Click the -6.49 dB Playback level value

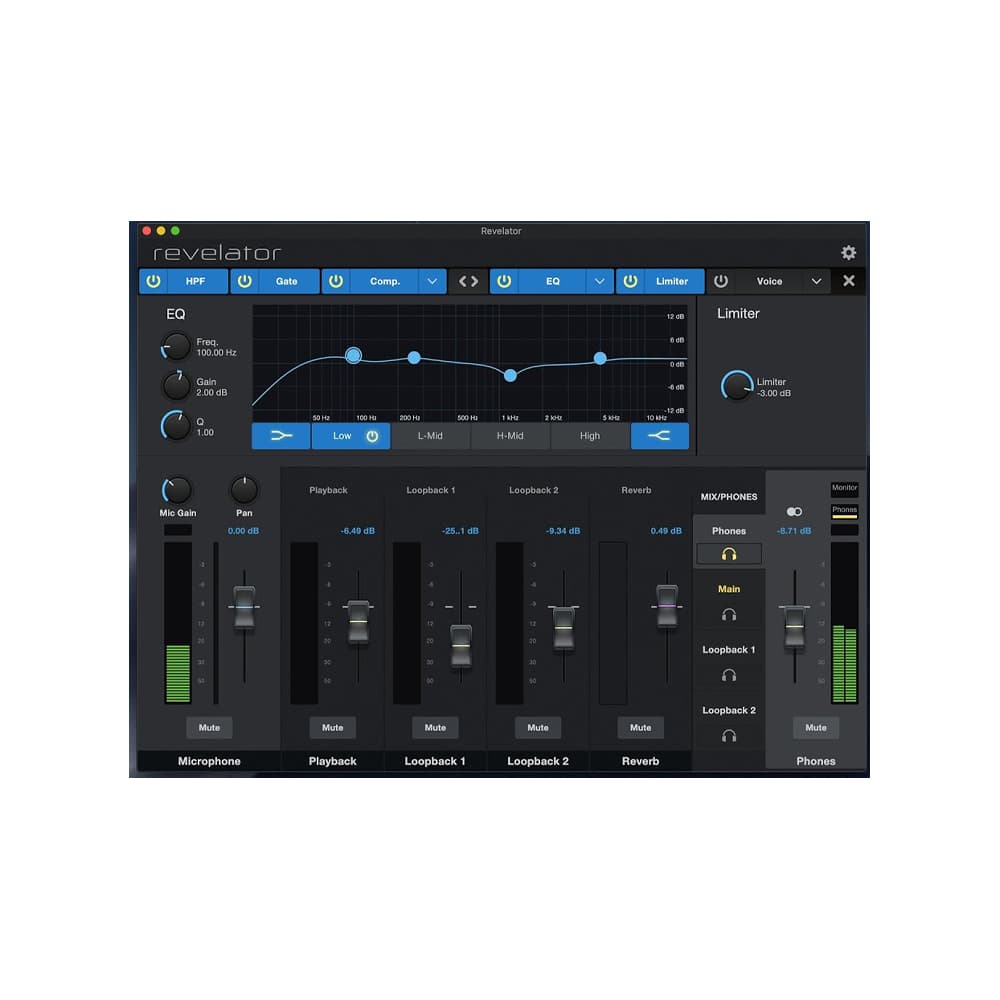tap(357, 531)
